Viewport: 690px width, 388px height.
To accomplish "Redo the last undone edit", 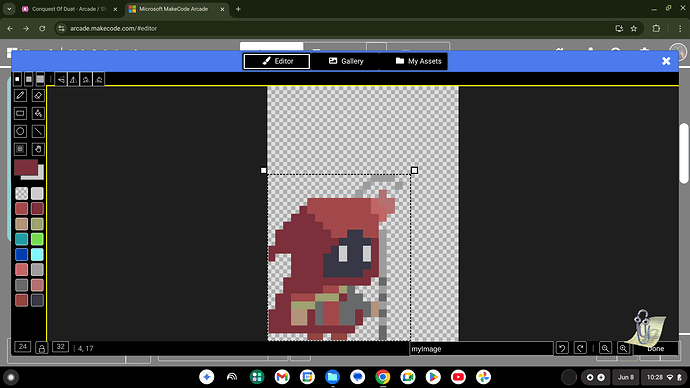I will pos(580,348).
